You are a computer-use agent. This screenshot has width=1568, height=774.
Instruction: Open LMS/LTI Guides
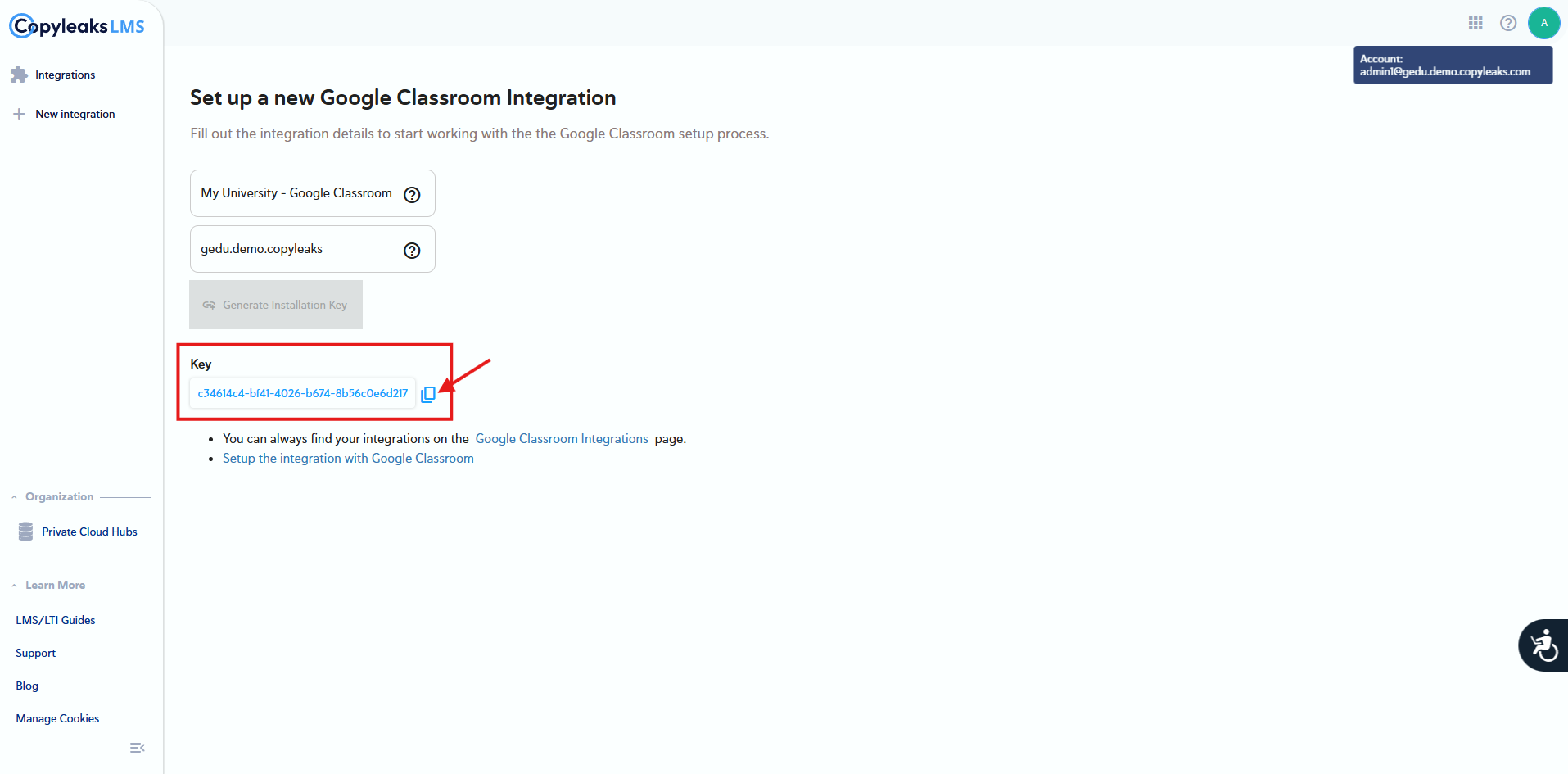pyautogui.click(x=56, y=620)
